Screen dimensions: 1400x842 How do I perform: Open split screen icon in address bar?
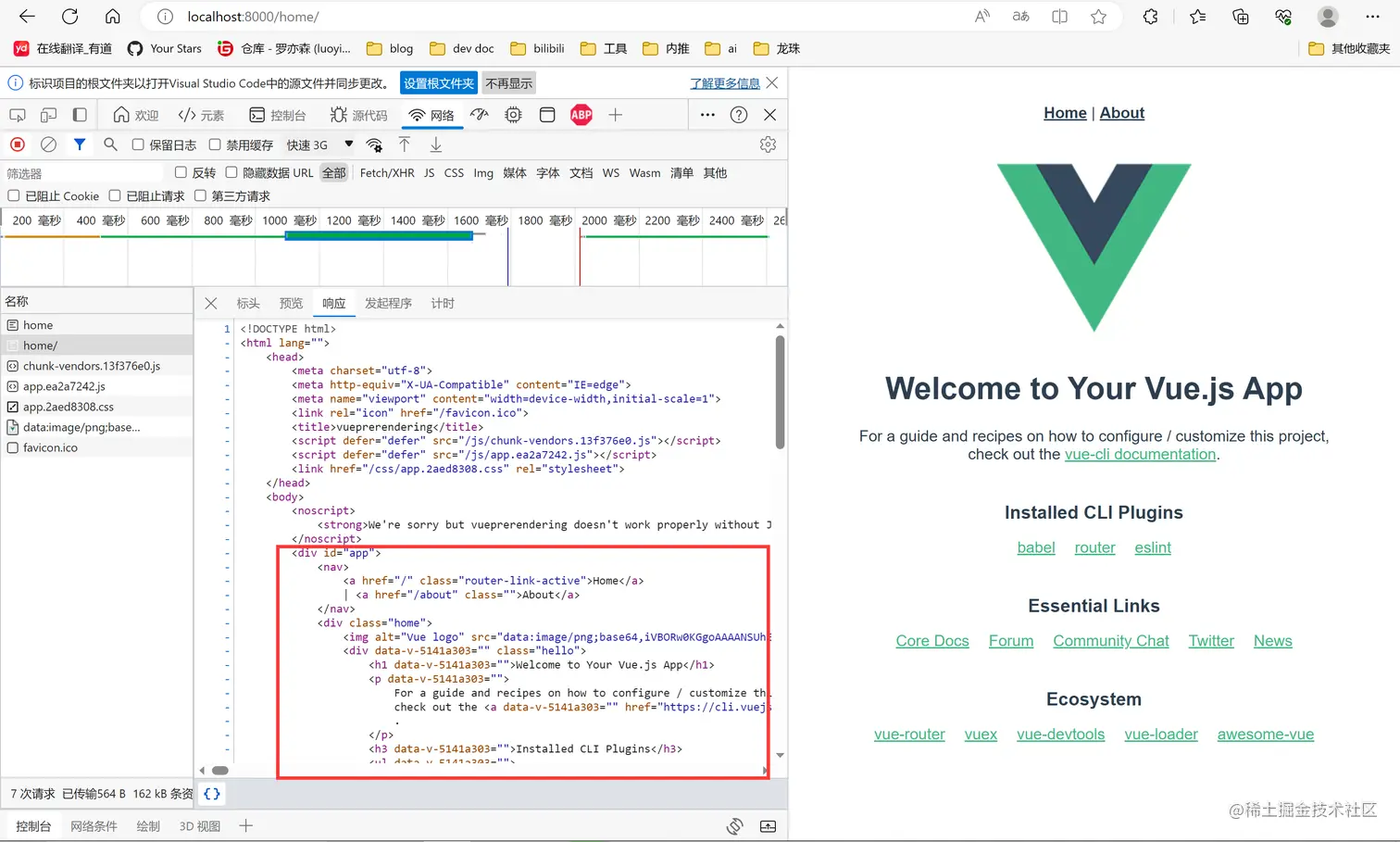[x=1060, y=17]
